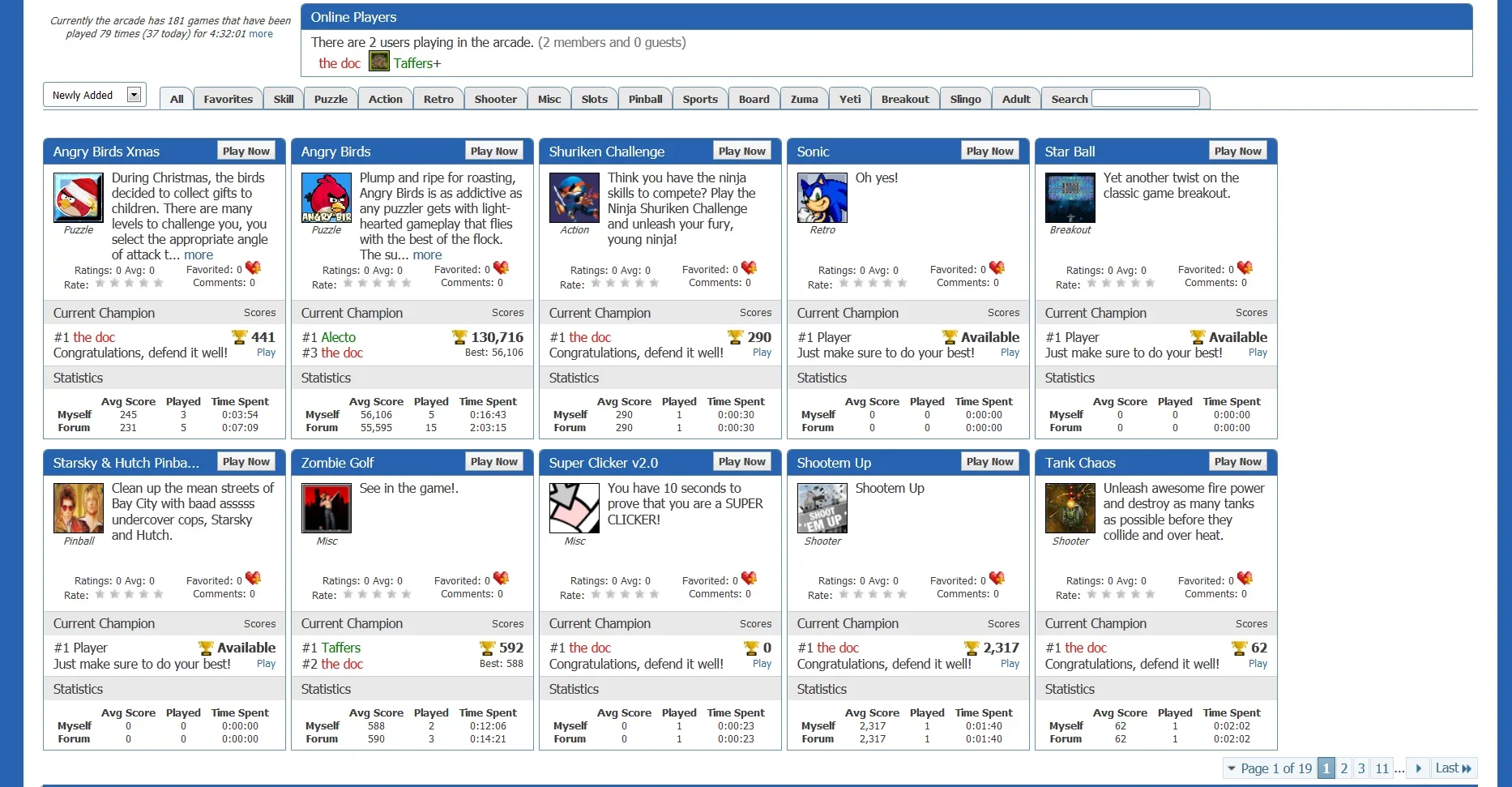This screenshot has height=787, width=1512.
Task: View Scores for Super Clicker v2.0
Action: (x=755, y=624)
